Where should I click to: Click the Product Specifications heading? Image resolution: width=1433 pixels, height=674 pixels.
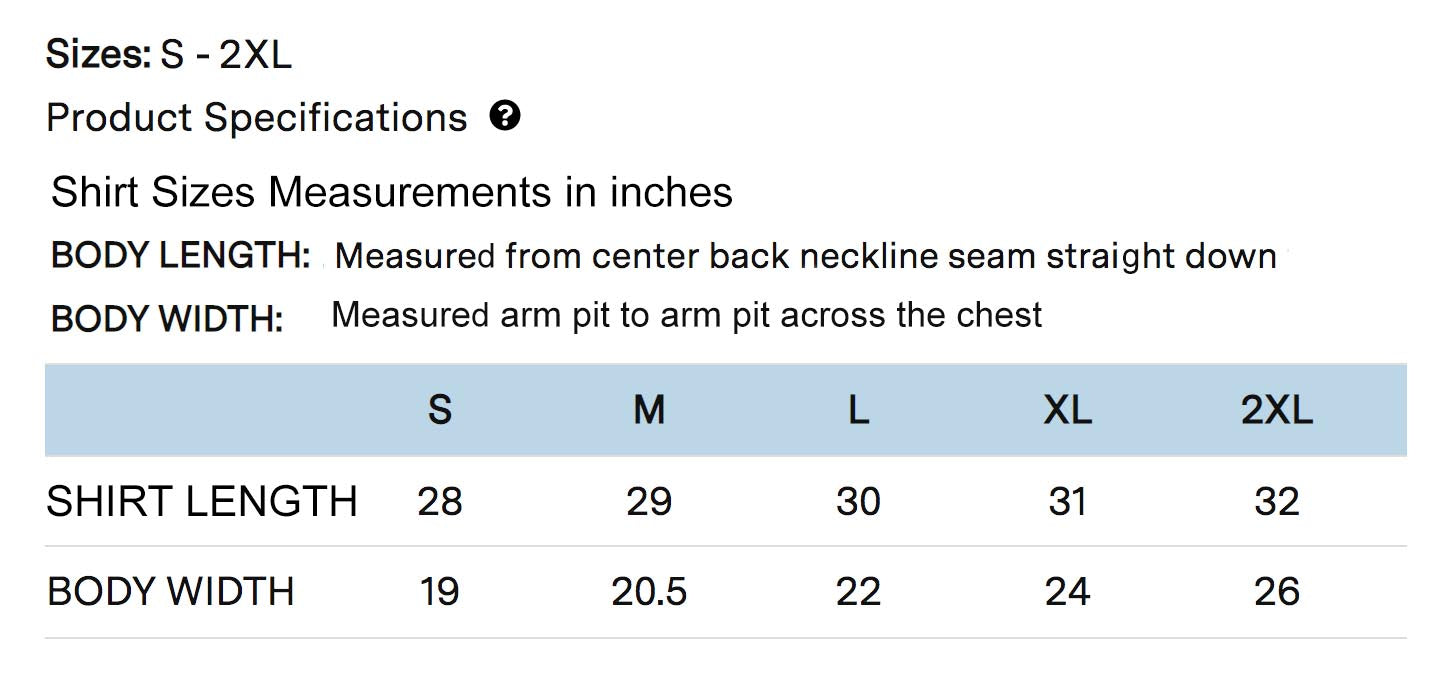257,118
